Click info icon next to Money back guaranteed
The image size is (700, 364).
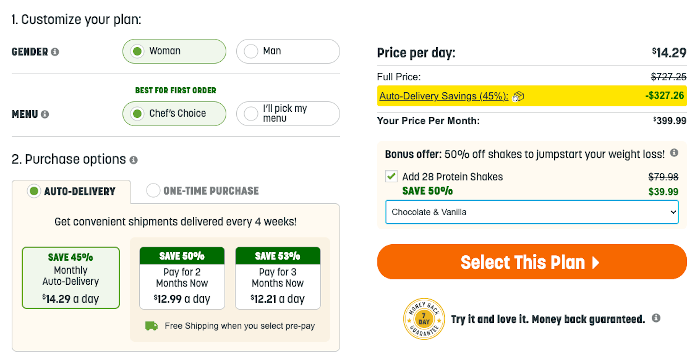tap(656, 318)
